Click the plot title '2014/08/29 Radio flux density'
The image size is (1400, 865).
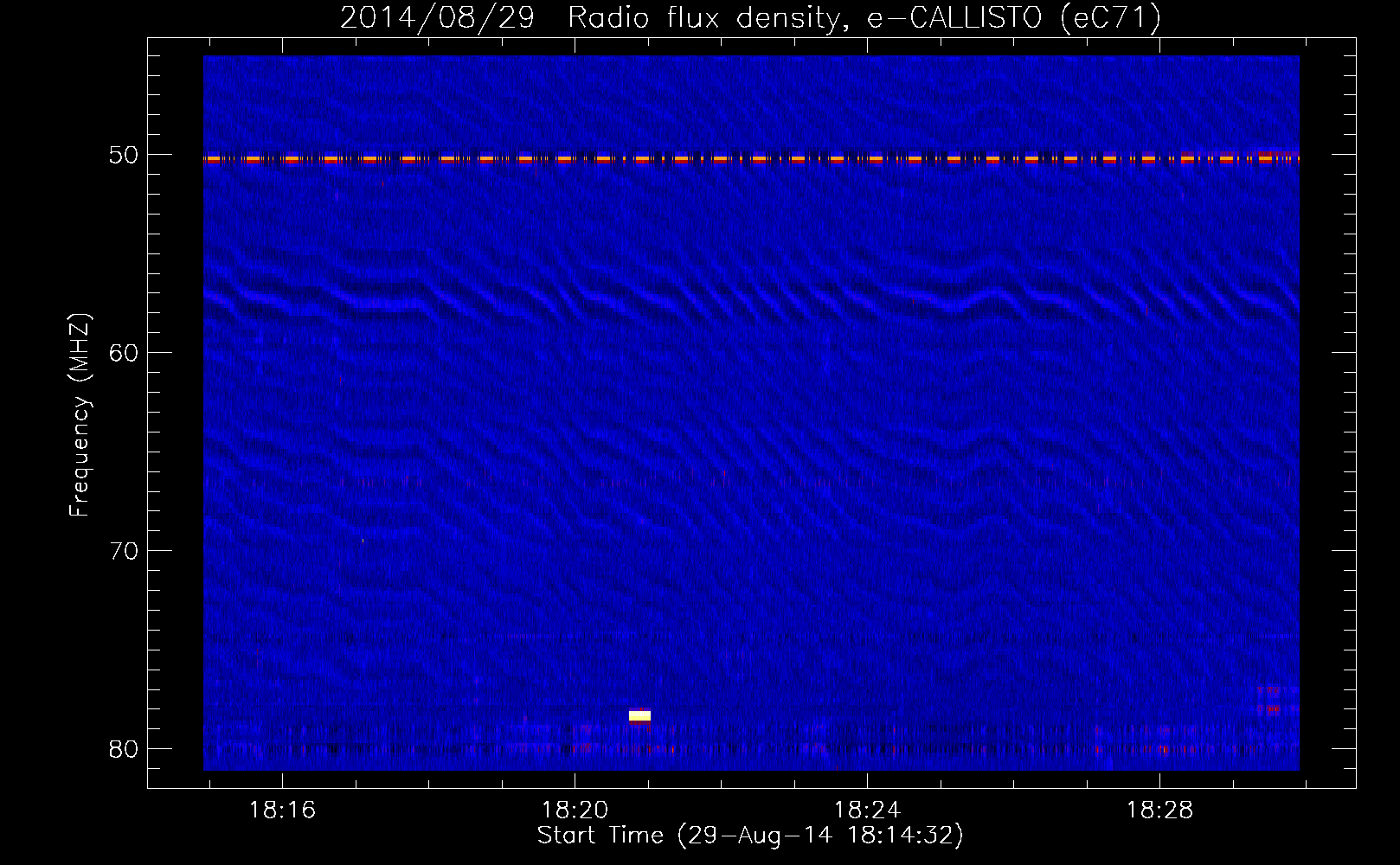point(750,17)
